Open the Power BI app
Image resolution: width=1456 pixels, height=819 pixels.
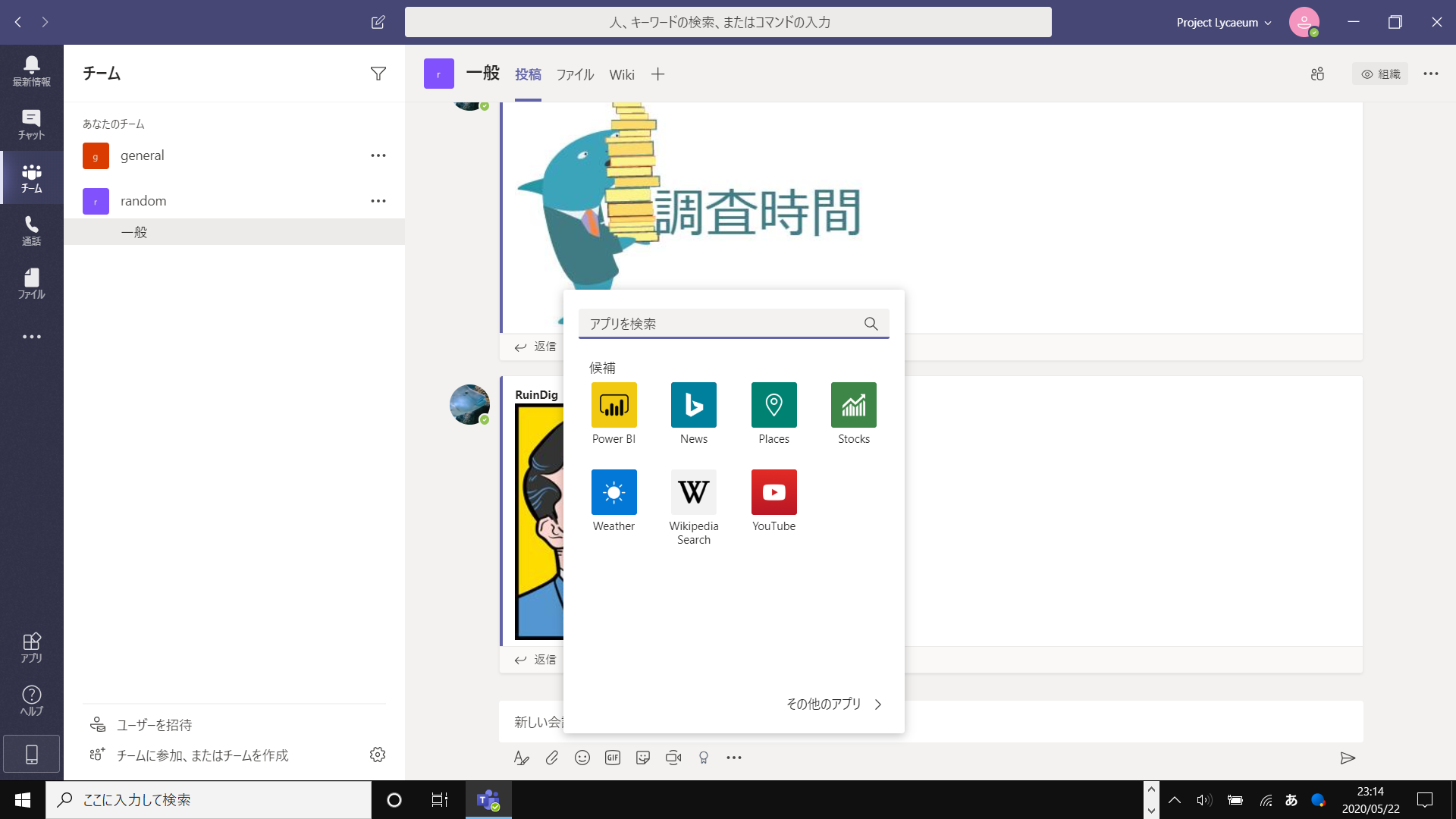pos(613,405)
